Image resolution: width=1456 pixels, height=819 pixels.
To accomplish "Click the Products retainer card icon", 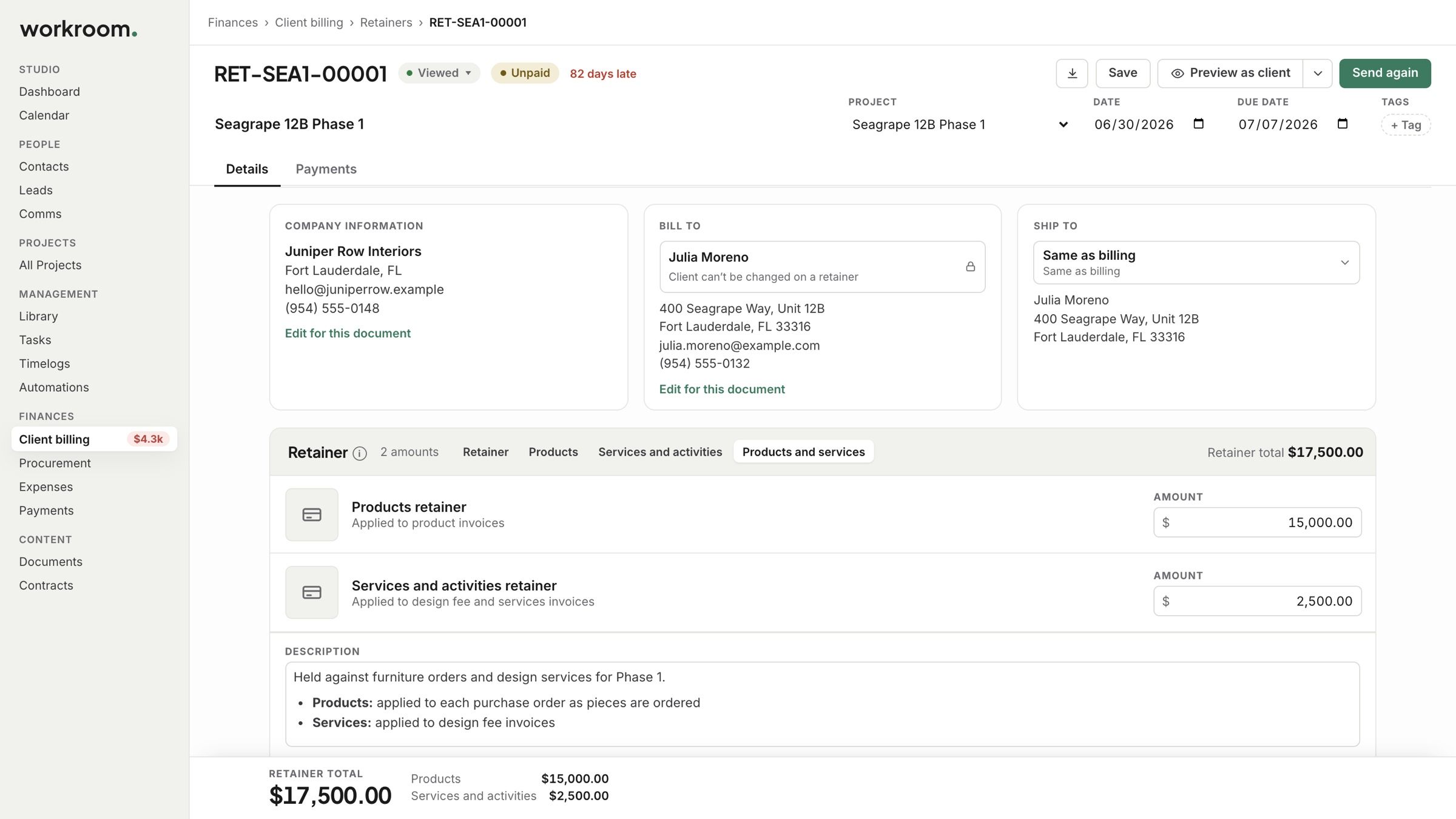I will pos(312,514).
